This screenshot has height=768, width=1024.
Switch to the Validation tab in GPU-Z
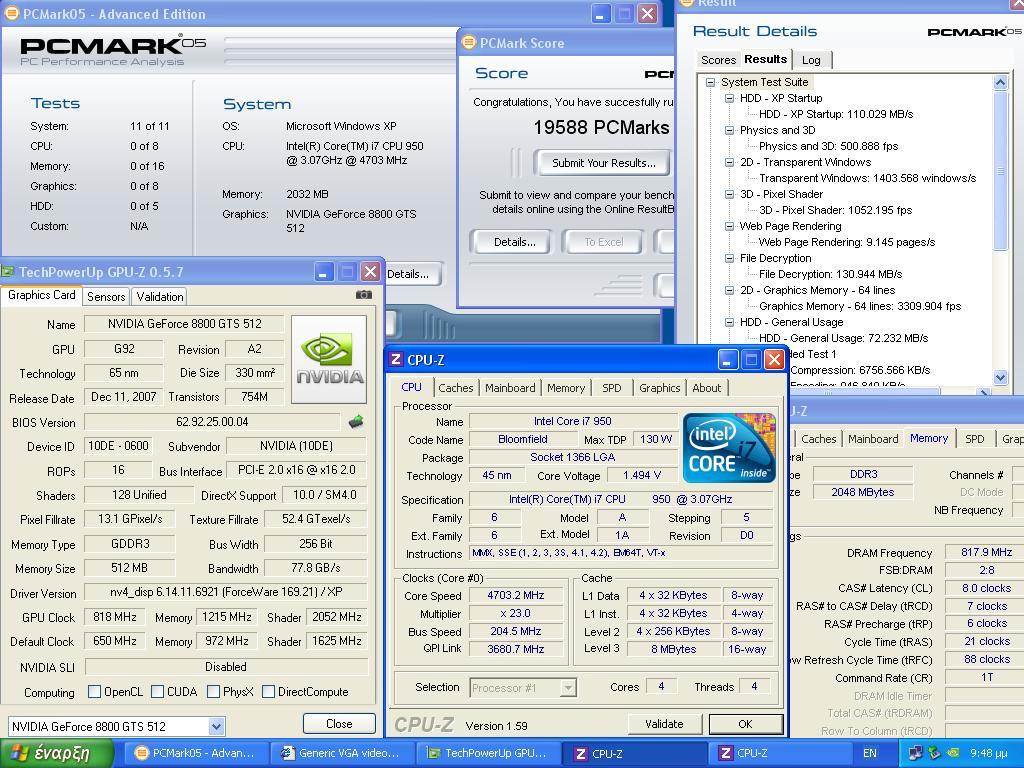(x=159, y=296)
